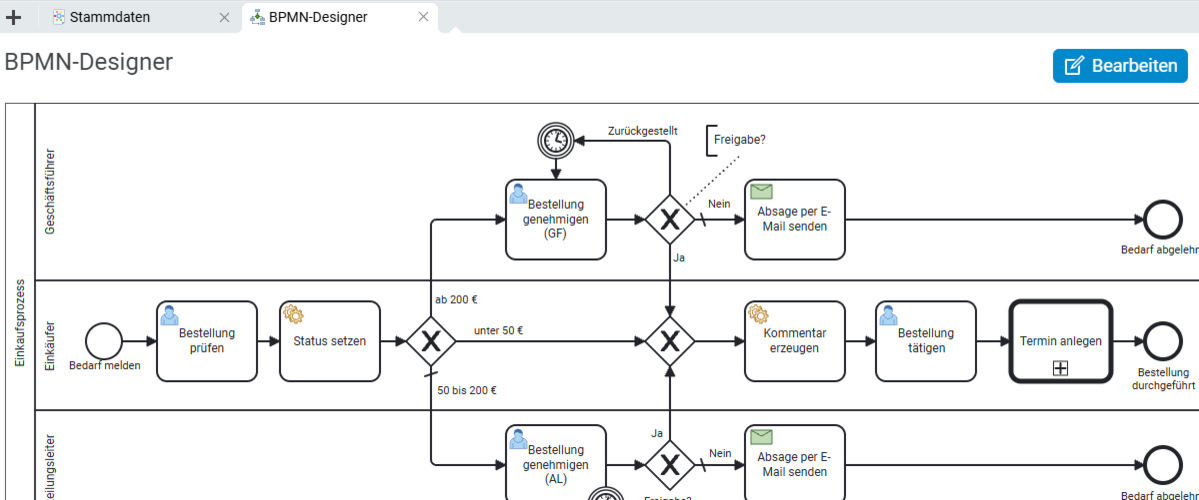Image resolution: width=1199 pixels, height=500 pixels.
Task: Click the BPMN-Designer page heading
Action: click(89, 63)
